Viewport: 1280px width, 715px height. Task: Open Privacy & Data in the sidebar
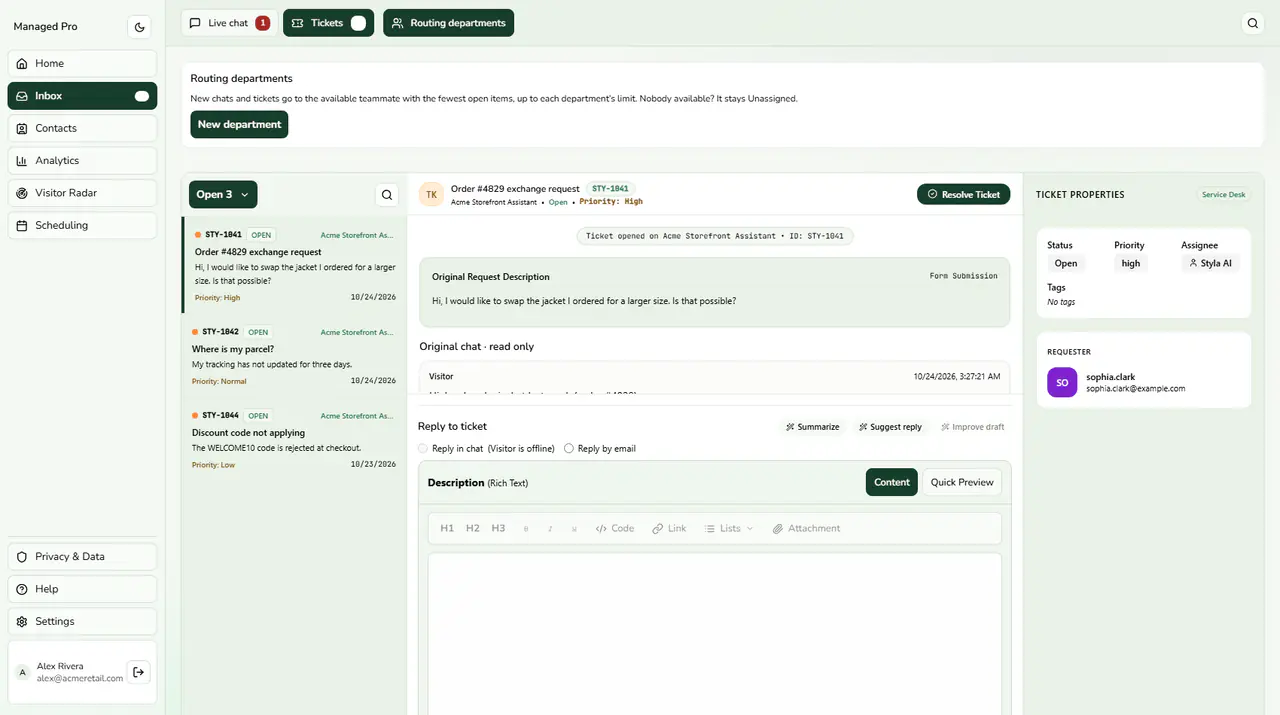tap(82, 556)
